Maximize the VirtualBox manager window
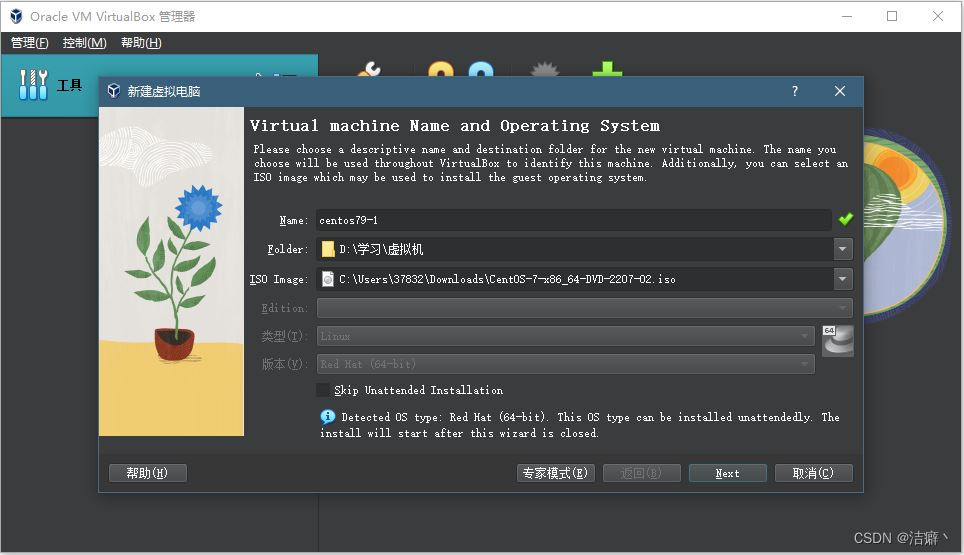964x555 pixels. (x=892, y=17)
